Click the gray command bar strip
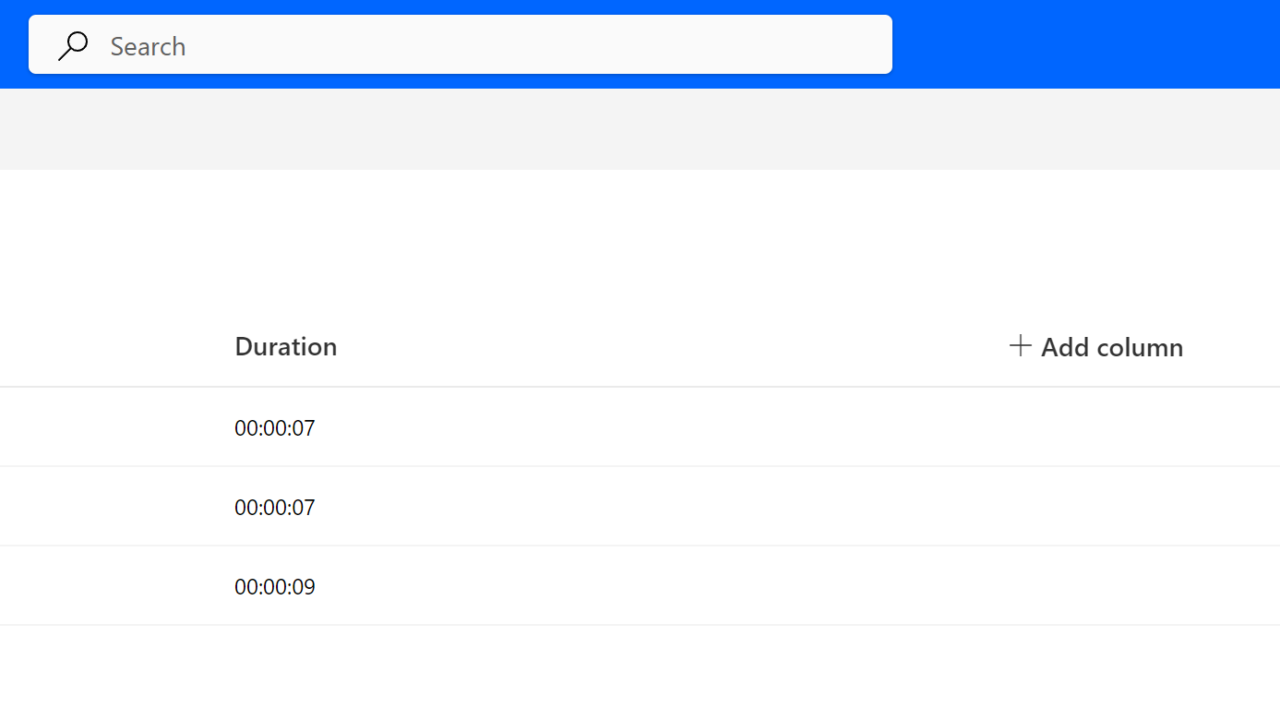Image resolution: width=1280 pixels, height=720 pixels. point(640,129)
